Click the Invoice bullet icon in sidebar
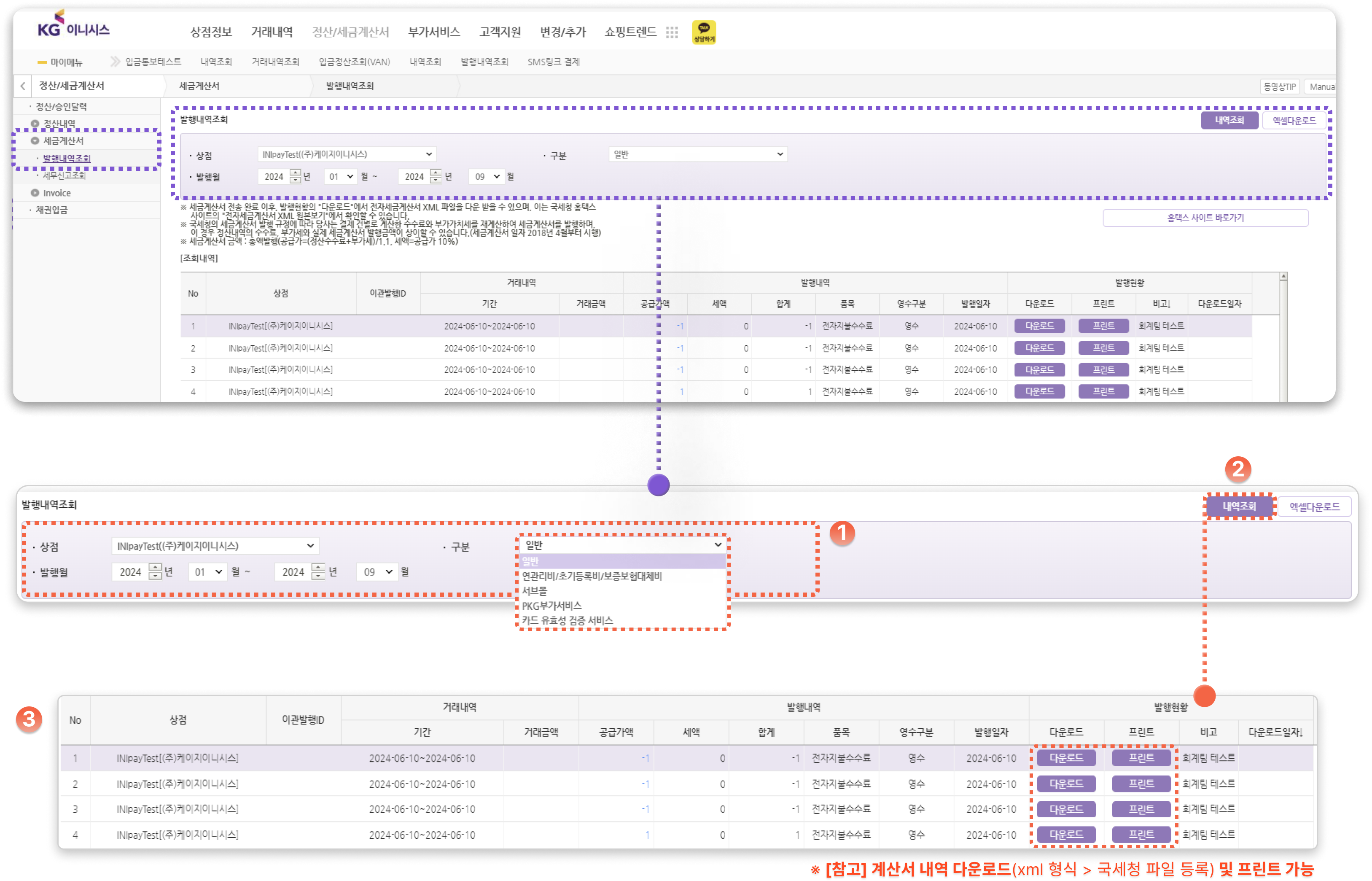 35,193
